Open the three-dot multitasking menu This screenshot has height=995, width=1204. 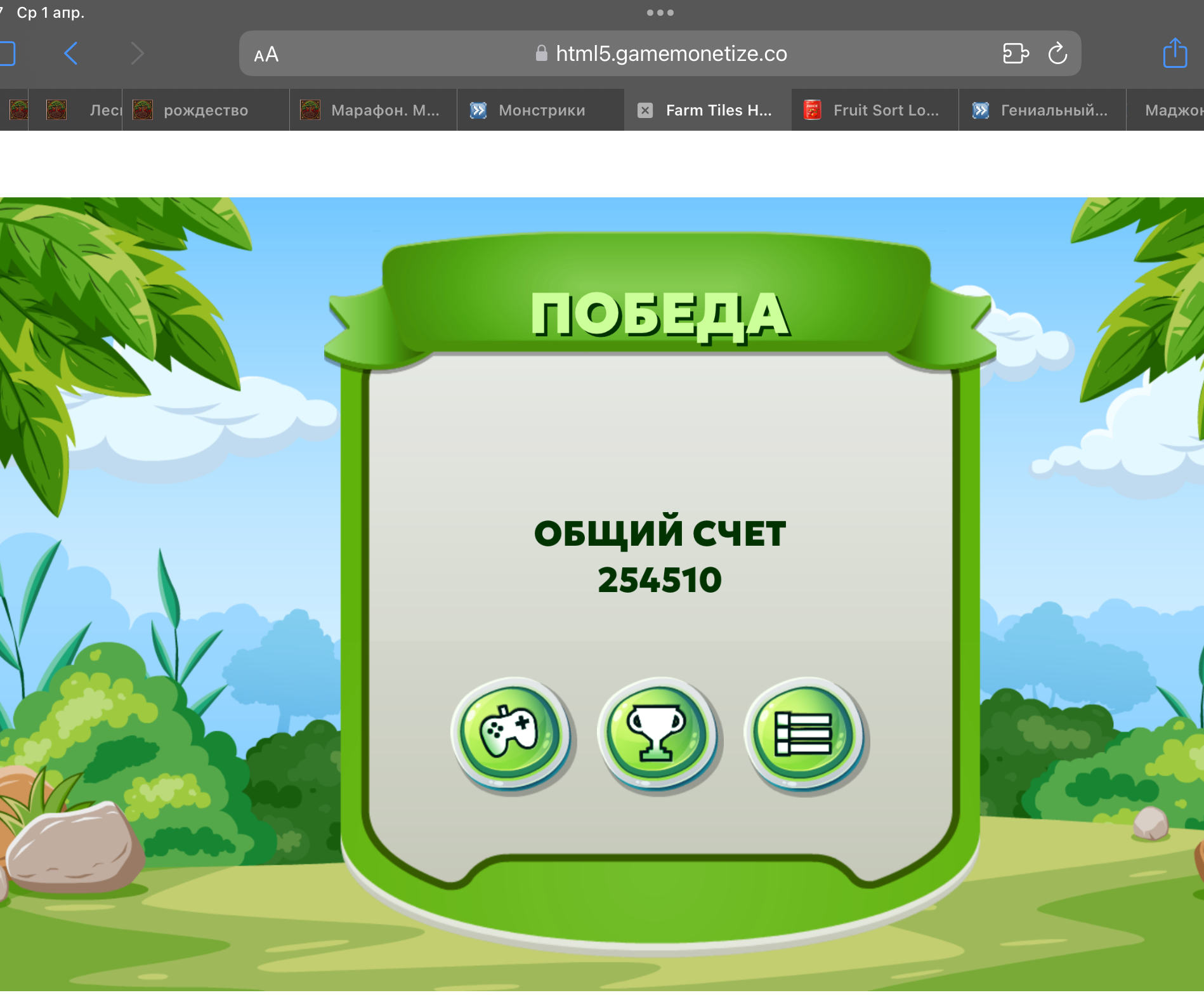click(x=660, y=13)
